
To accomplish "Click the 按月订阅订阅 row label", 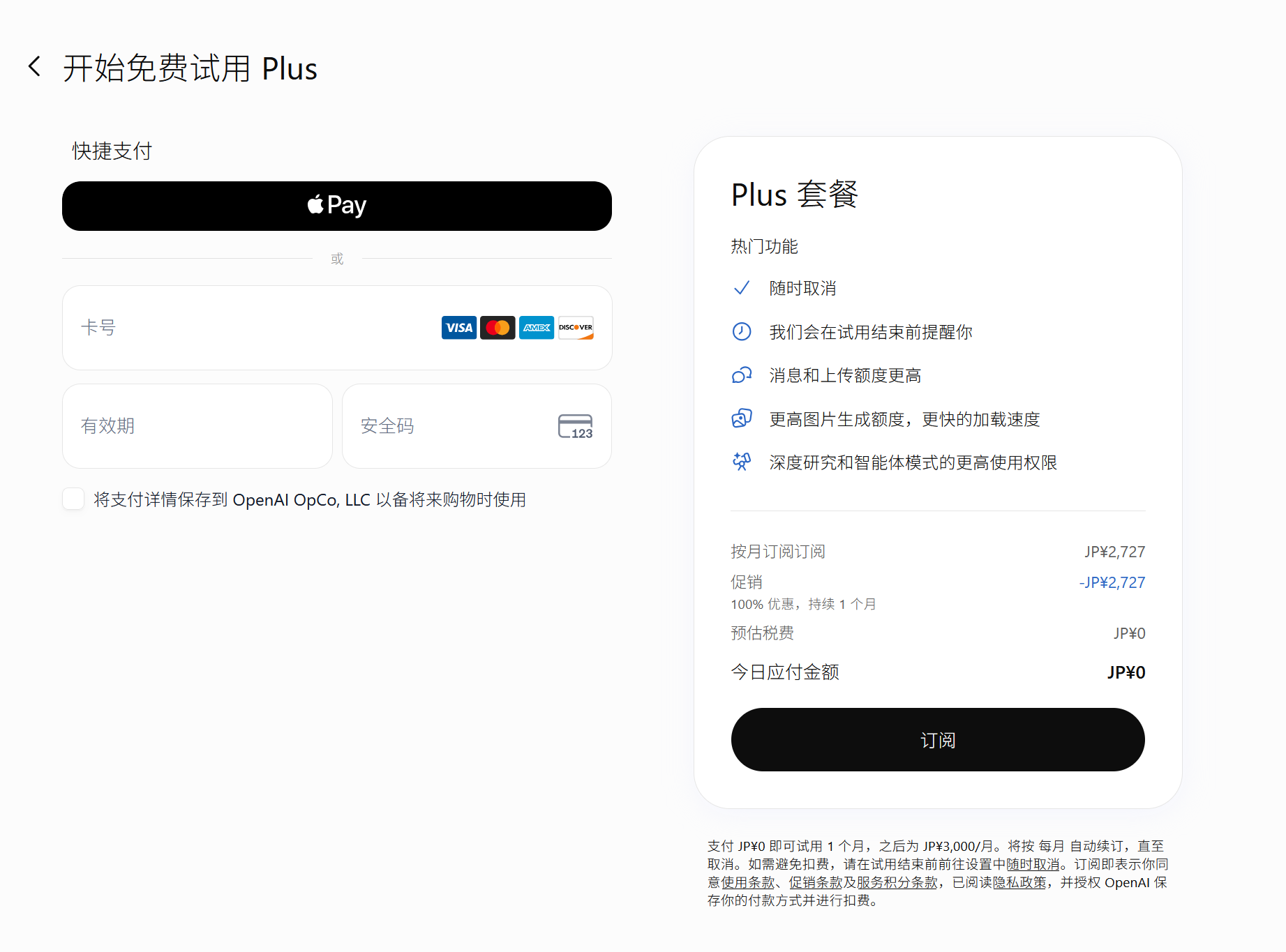I will tap(778, 552).
